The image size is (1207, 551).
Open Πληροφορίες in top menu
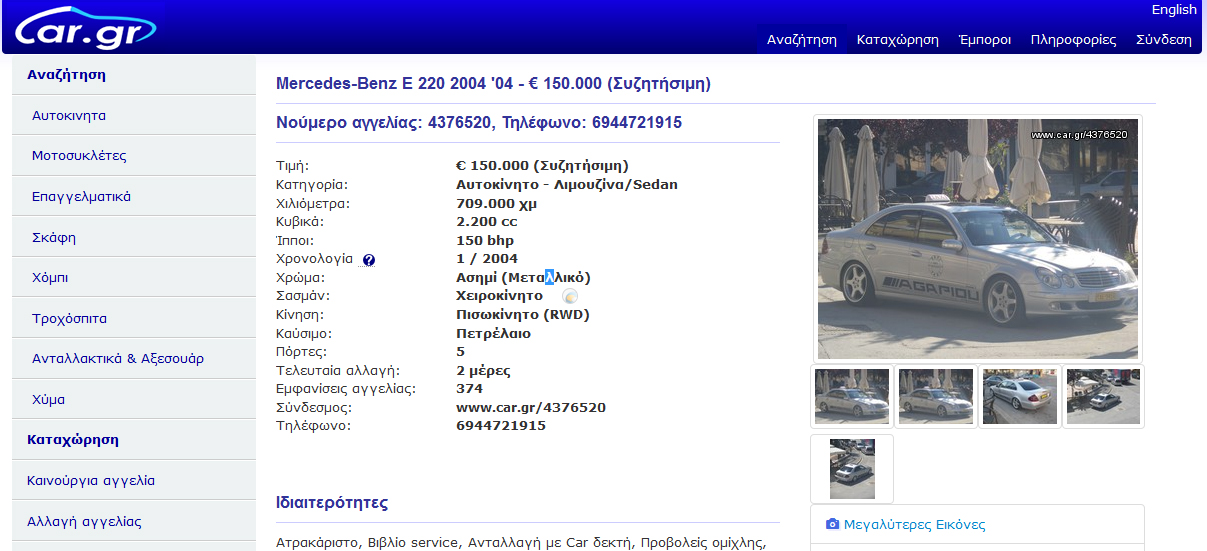point(1073,40)
